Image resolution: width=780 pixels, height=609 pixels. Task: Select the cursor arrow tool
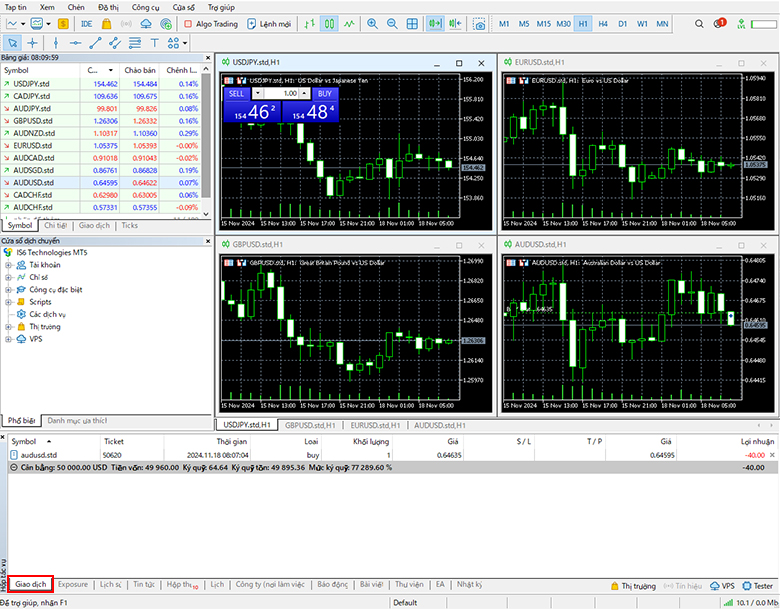click(12, 43)
